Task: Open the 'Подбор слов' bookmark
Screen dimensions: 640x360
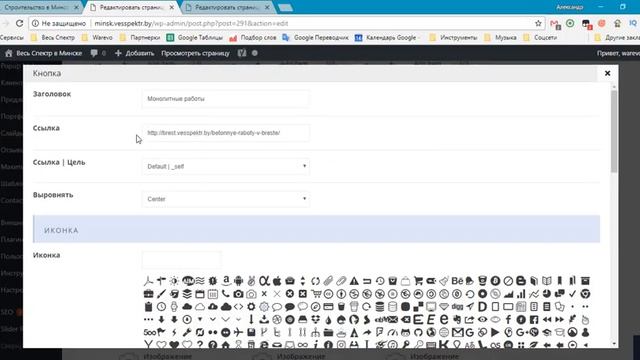Action: click(x=253, y=38)
